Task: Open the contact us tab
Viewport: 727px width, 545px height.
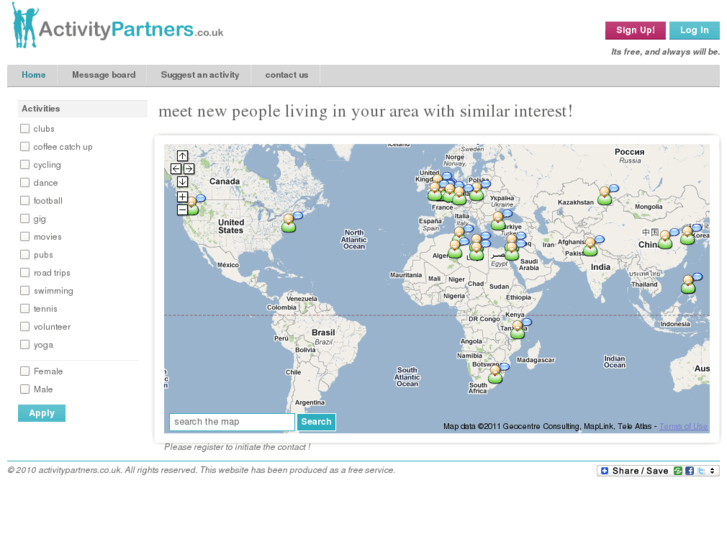Action: pyautogui.click(x=287, y=75)
